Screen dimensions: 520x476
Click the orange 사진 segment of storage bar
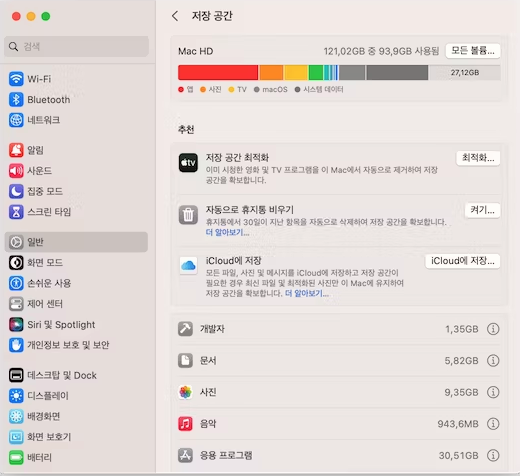pyautogui.click(x=271, y=72)
